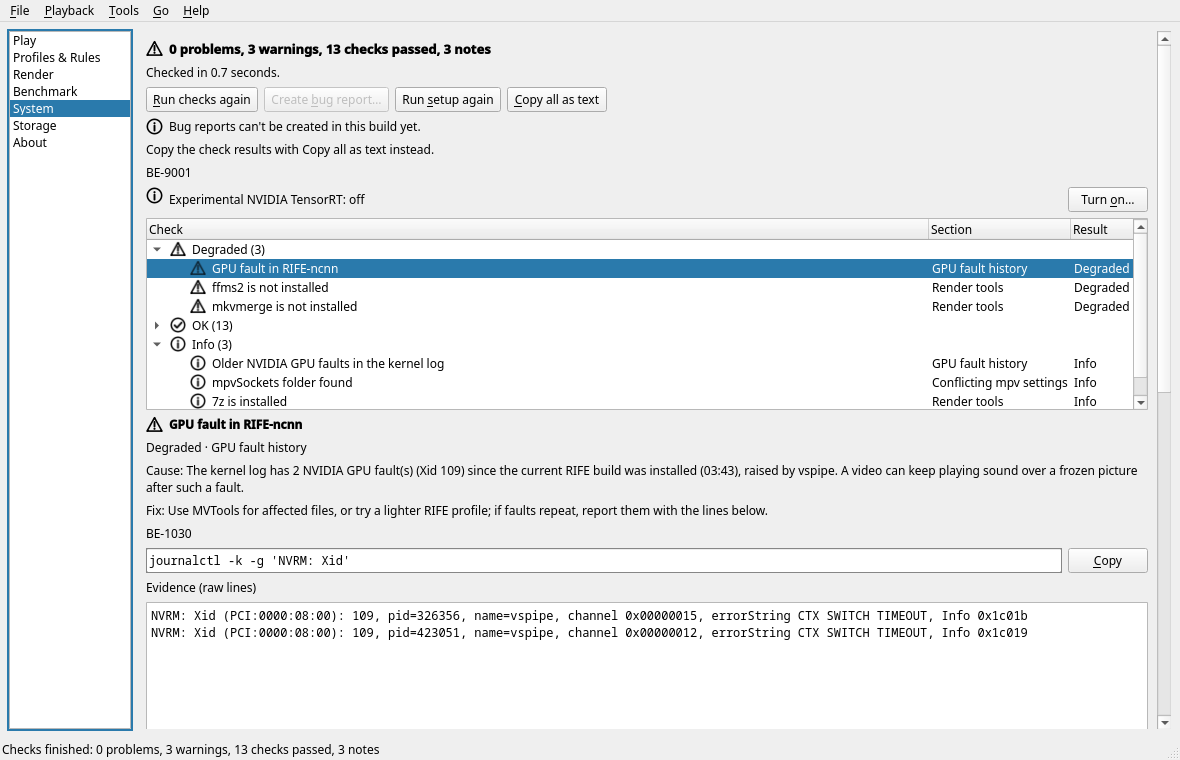This screenshot has width=1180, height=760.
Task: Click the 'BE-1030' code text
Action: coord(169,534)
